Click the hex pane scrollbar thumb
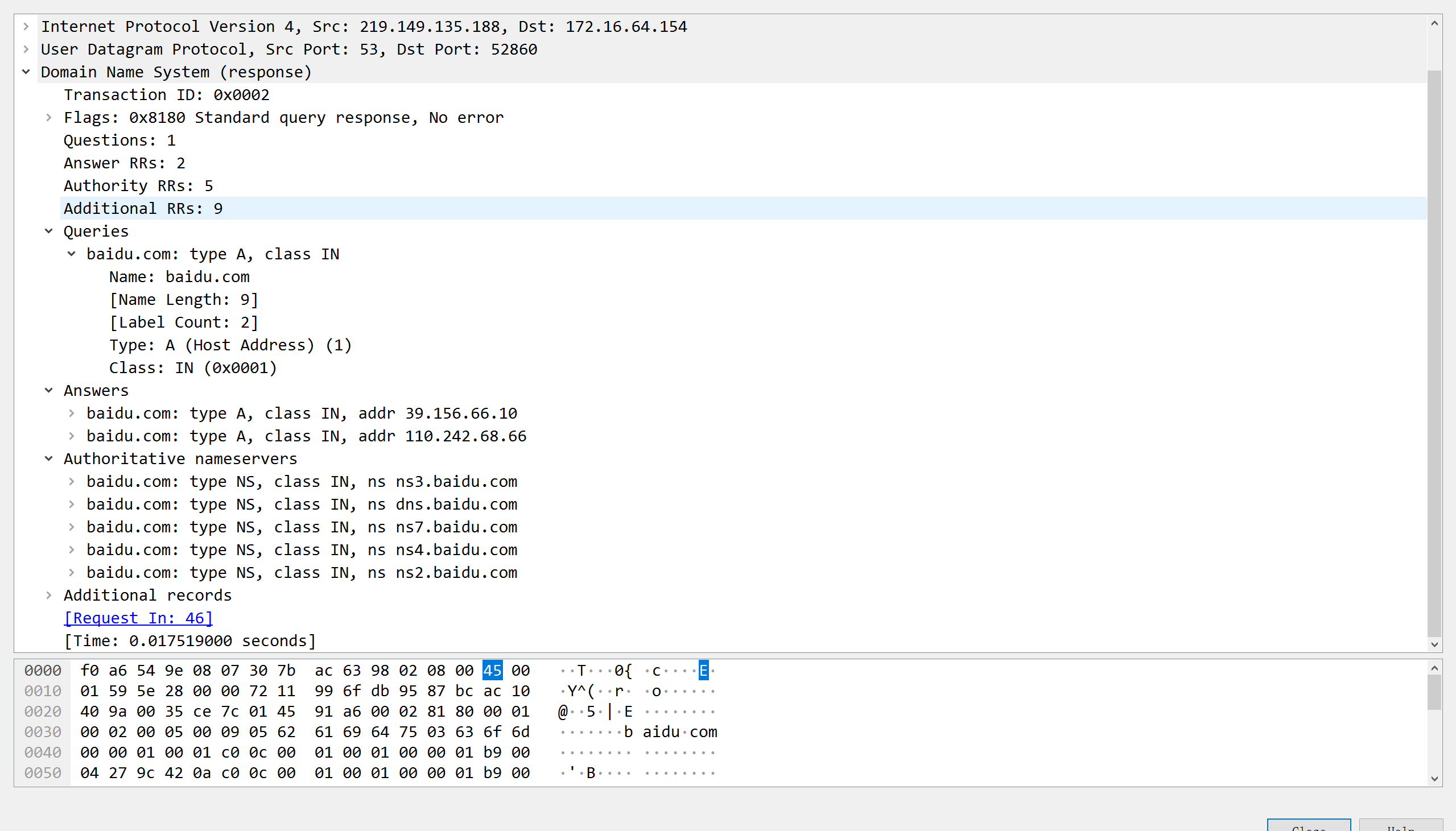 pos(1434,692)
